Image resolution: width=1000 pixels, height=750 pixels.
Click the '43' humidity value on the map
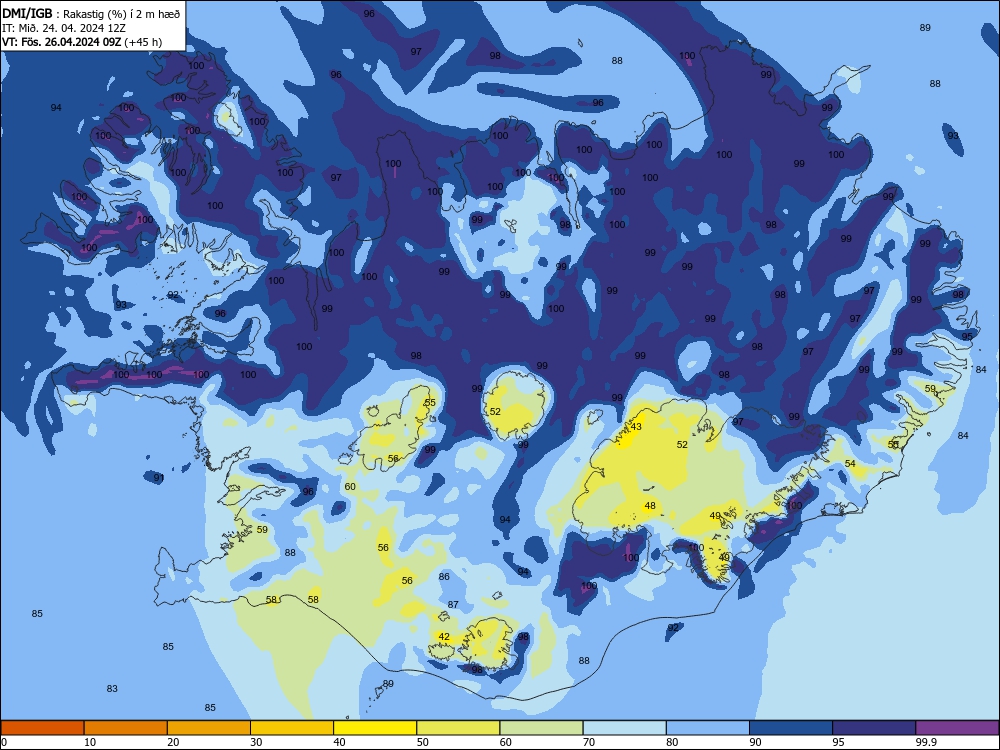(x=636, y=427)
